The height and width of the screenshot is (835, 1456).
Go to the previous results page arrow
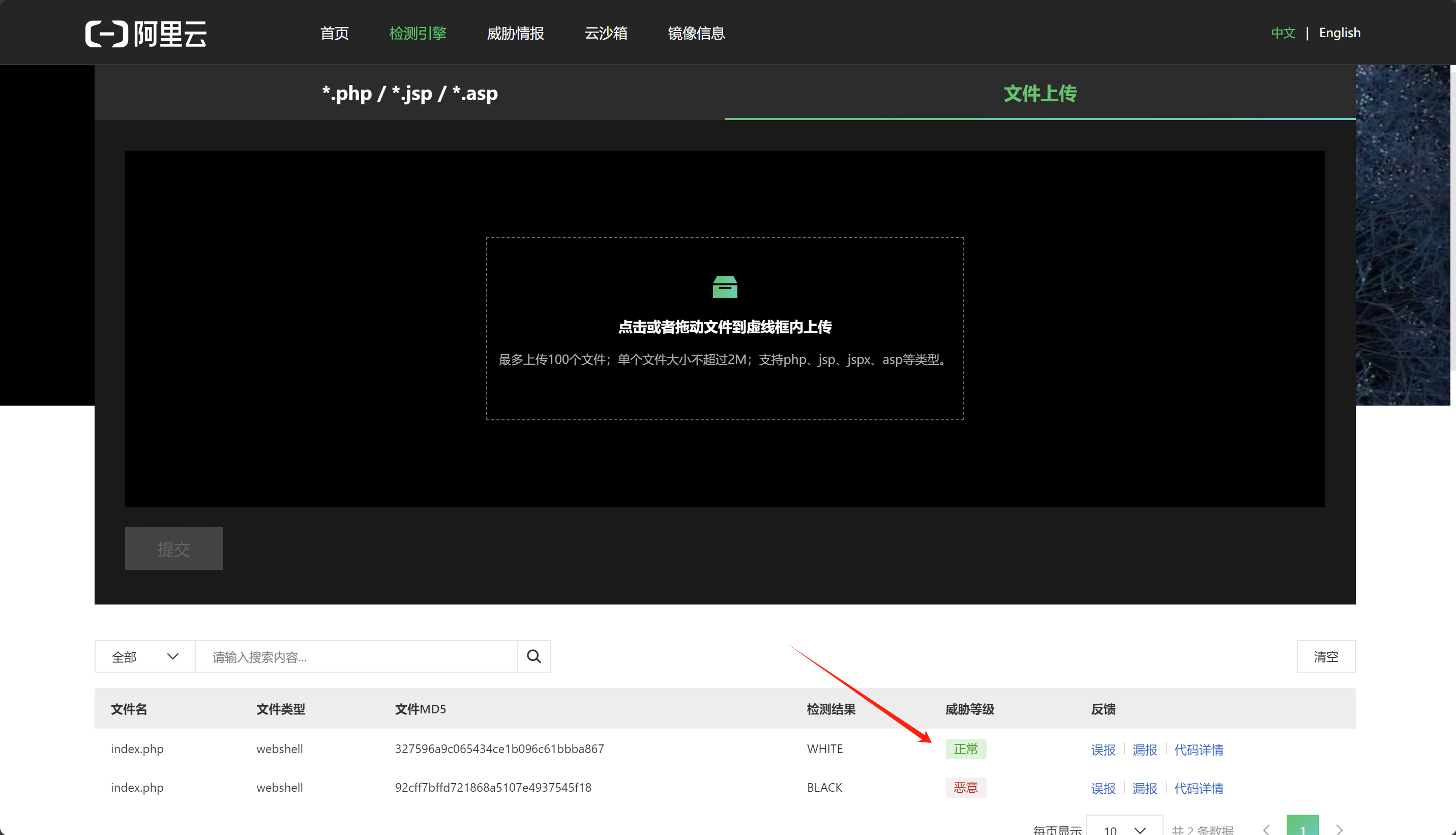coord(1266,829)
